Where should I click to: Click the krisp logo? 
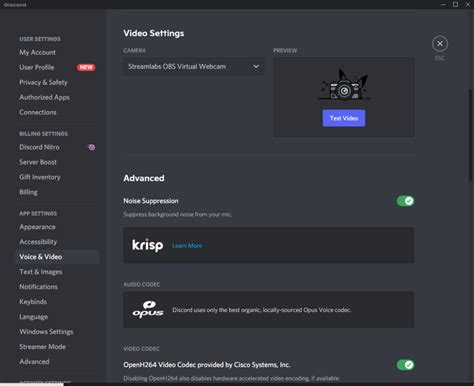(148, 246)
